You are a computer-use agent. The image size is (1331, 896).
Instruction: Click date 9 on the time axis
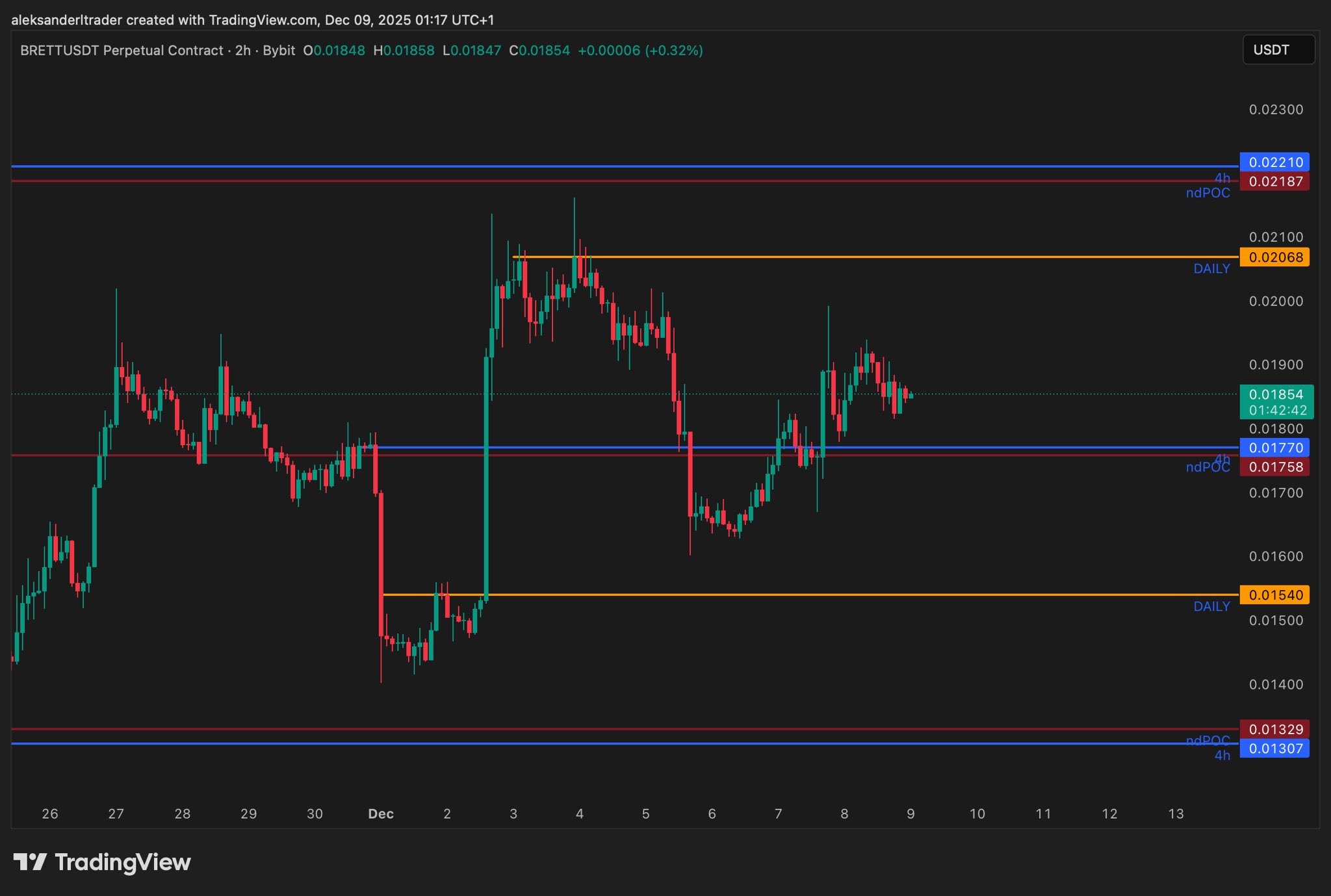click(x=911, y=813)
